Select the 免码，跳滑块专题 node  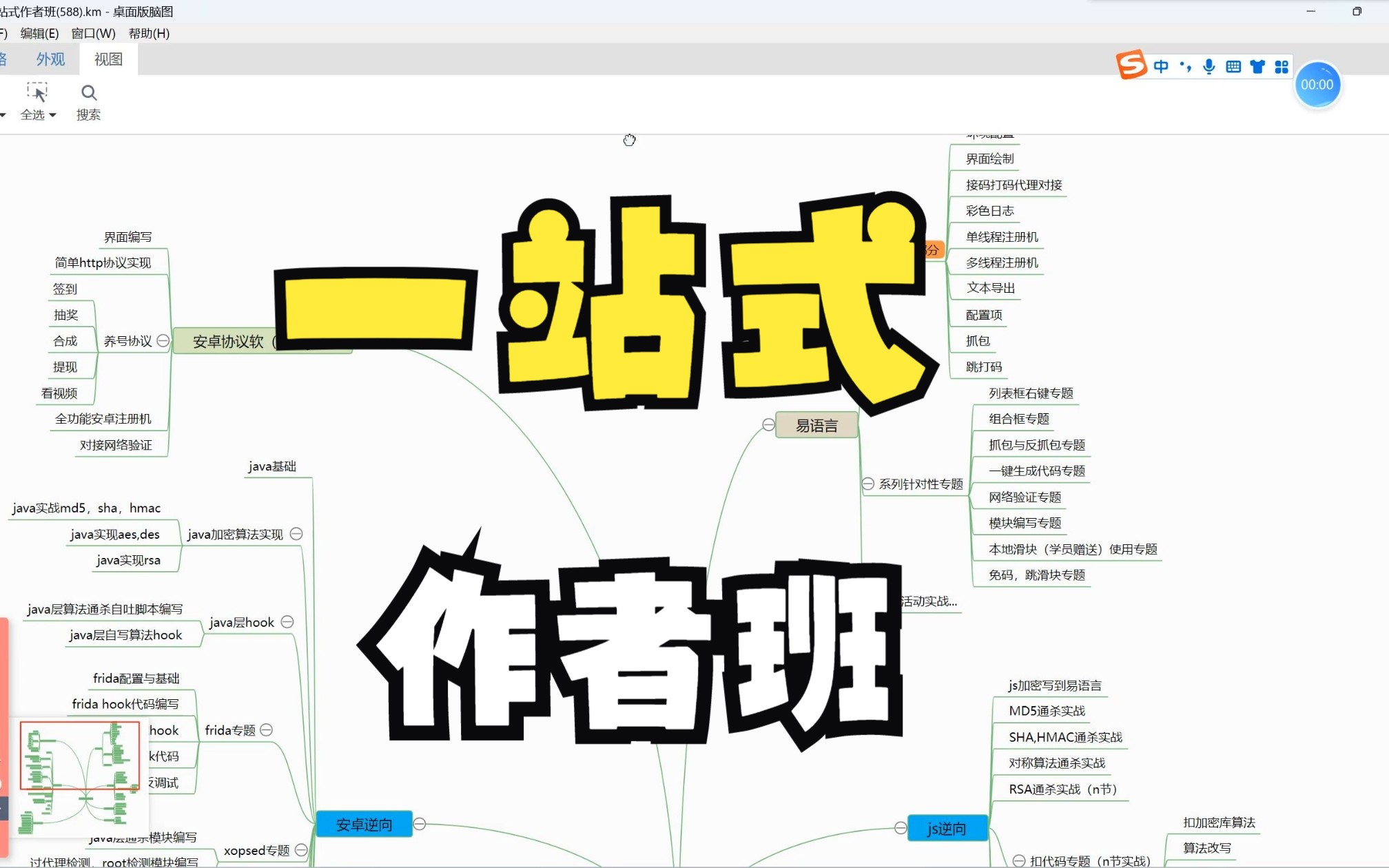click(1037, 575)
